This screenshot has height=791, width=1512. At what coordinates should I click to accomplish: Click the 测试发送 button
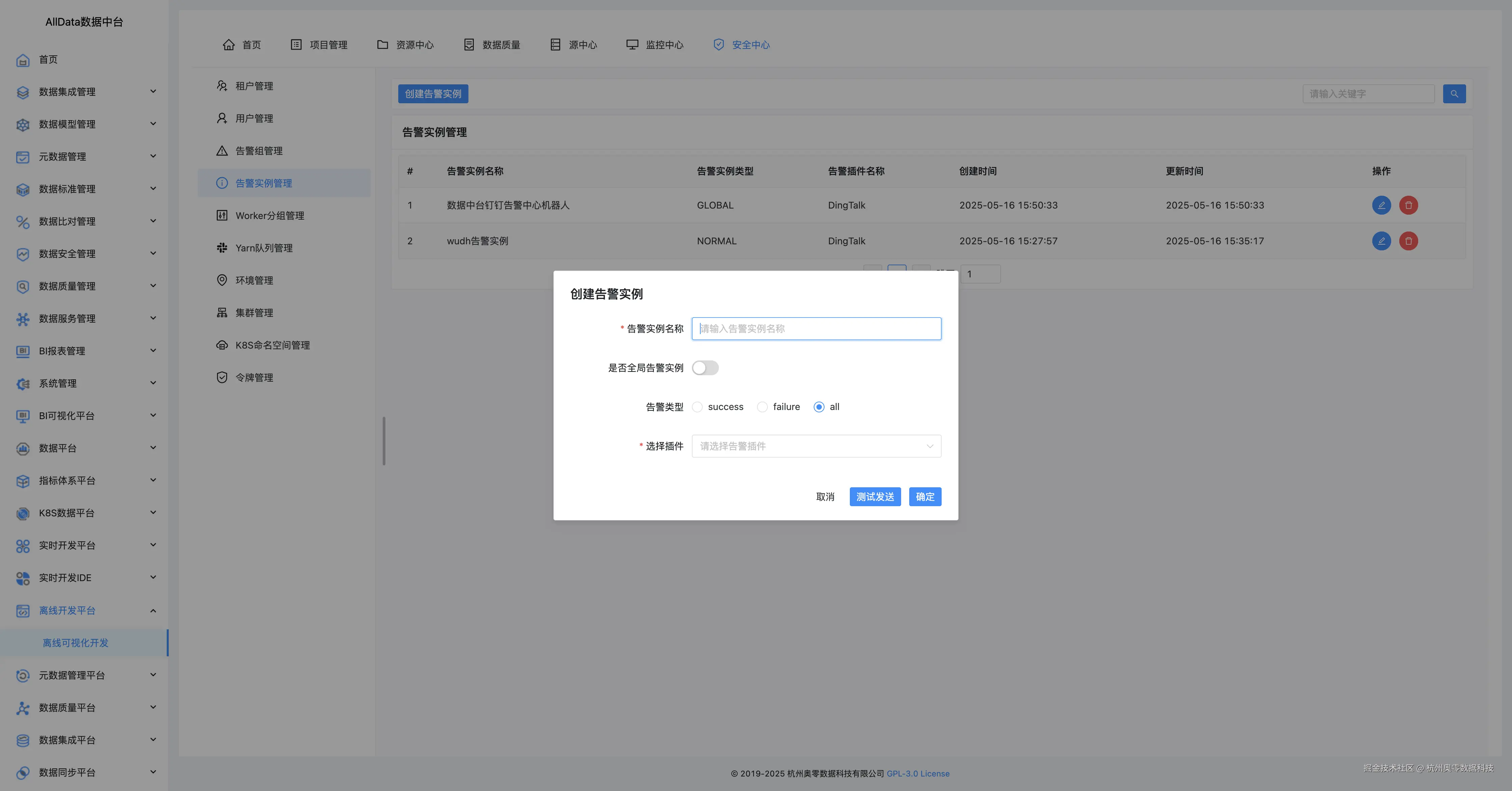[874, 496]
